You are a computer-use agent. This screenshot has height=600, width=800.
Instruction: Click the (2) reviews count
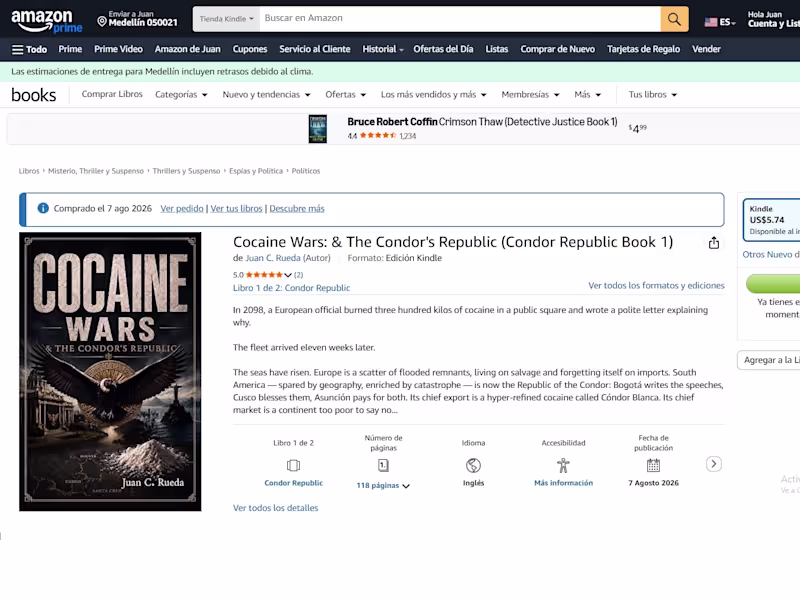tap(298, 275)
